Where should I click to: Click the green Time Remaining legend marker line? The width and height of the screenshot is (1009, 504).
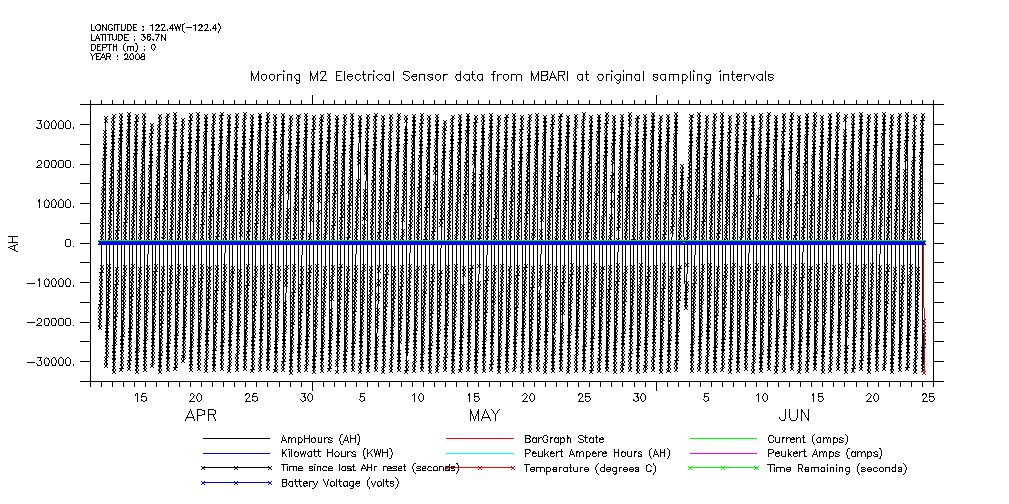723,468
